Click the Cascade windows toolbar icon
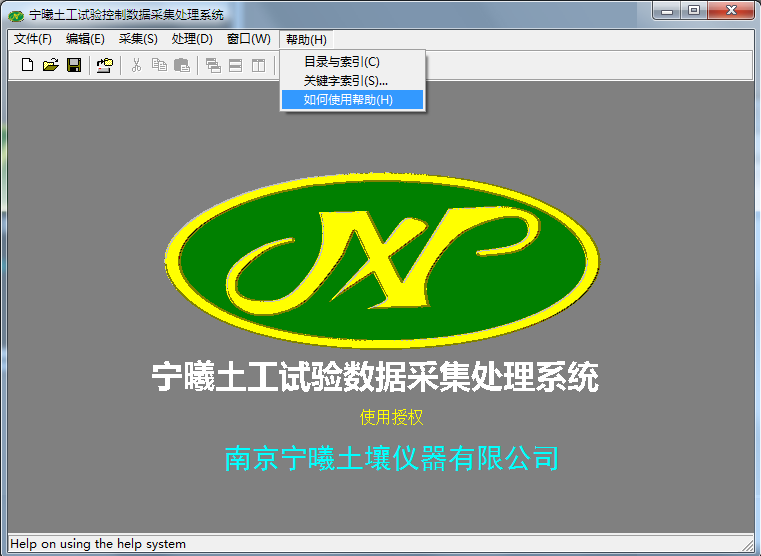This screenshot has width=761, height=556. tap(213, 65)
